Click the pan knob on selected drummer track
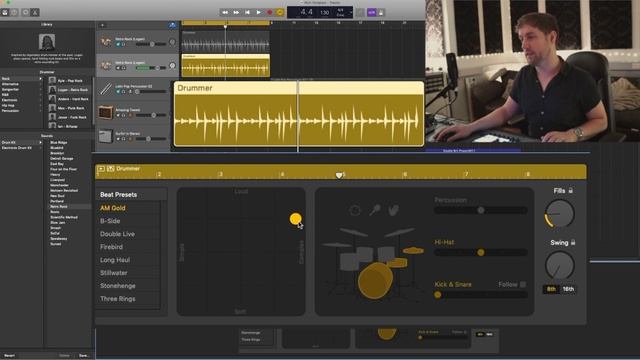This screenshot has height=360, width=640. tap(172, 65)
